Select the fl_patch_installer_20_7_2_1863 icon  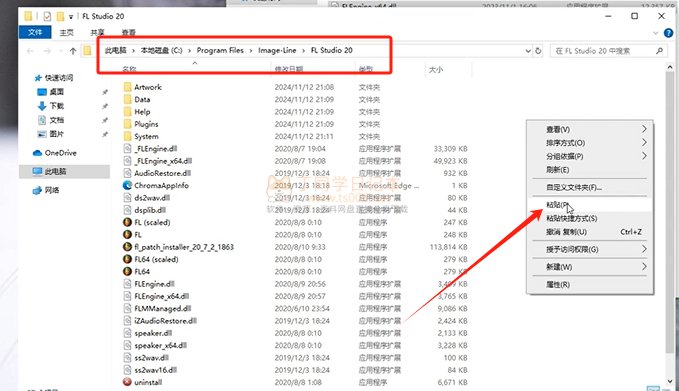coord(127,247)
